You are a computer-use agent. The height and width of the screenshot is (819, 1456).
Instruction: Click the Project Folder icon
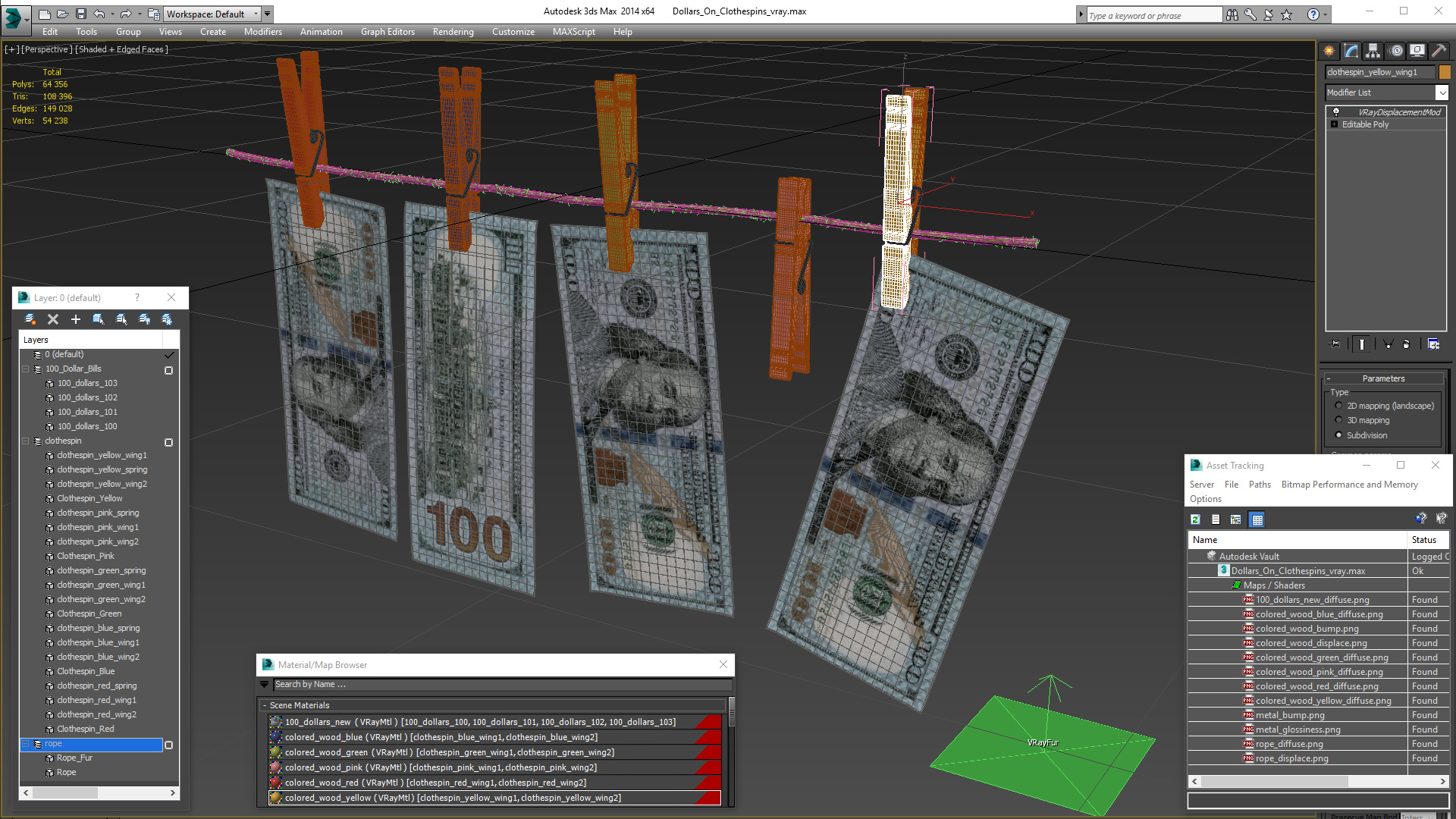(154, 14)
